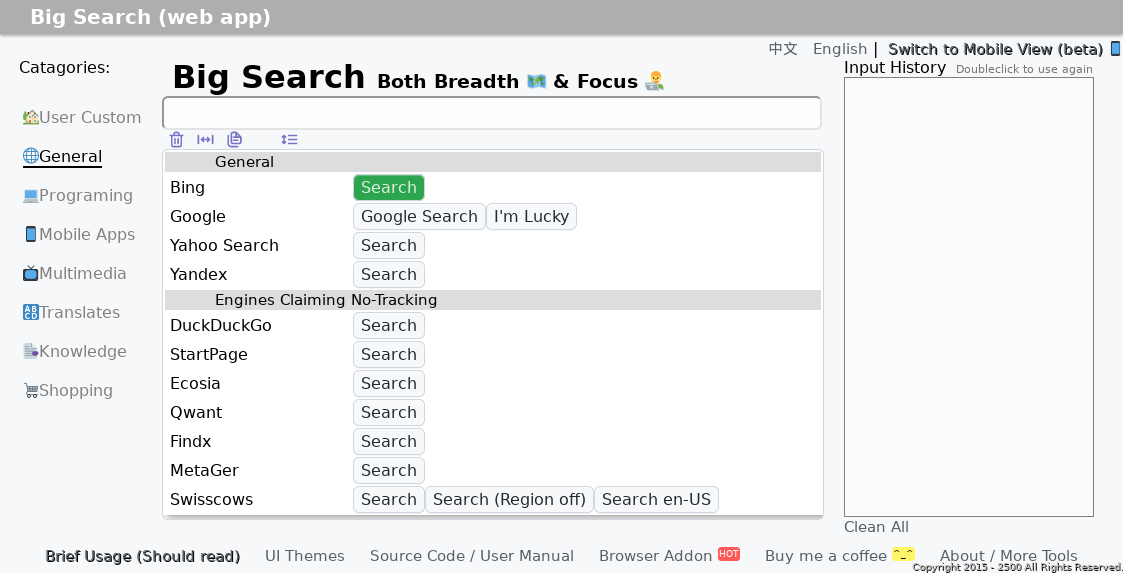This screenshot has width=1123, height=573.
Task: Click the Ecosia engine name
Action: (x=195, y=383)
